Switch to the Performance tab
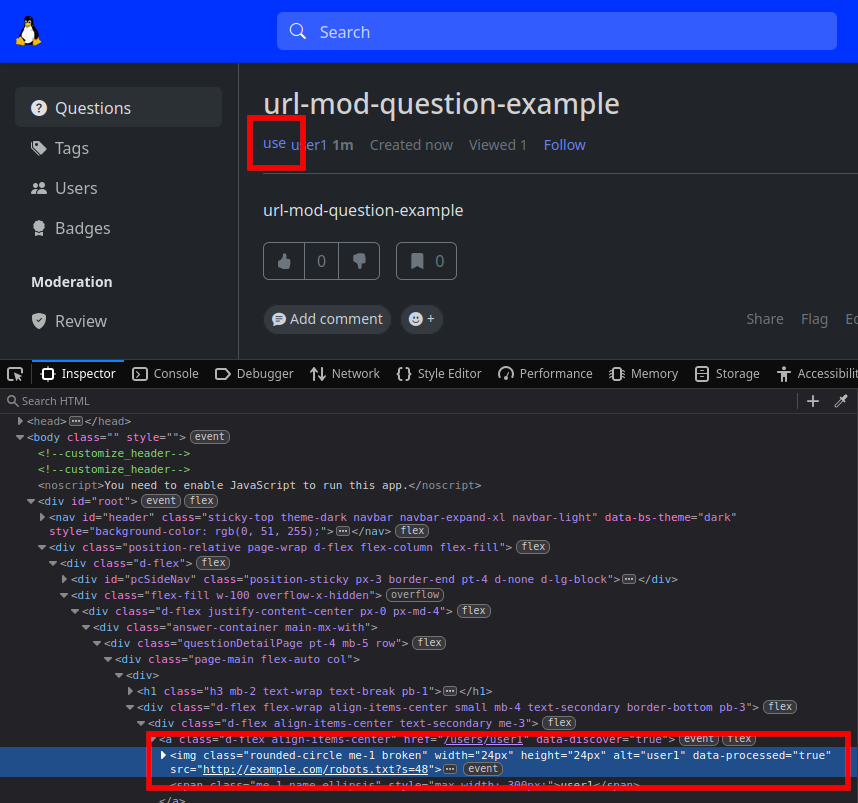Image resolution: width=858 pixels, height=803 pixels. (x=545, y=374)
